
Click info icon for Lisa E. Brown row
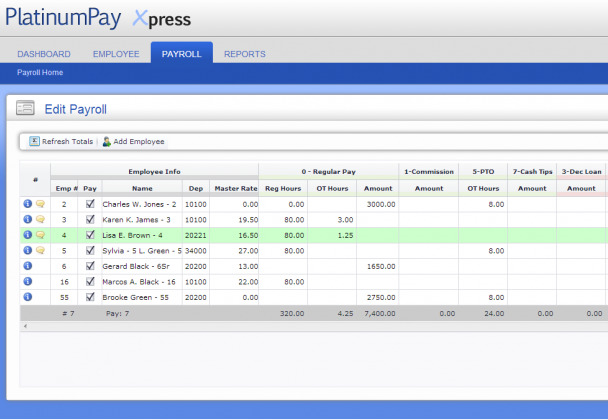[x=28, y=235]
